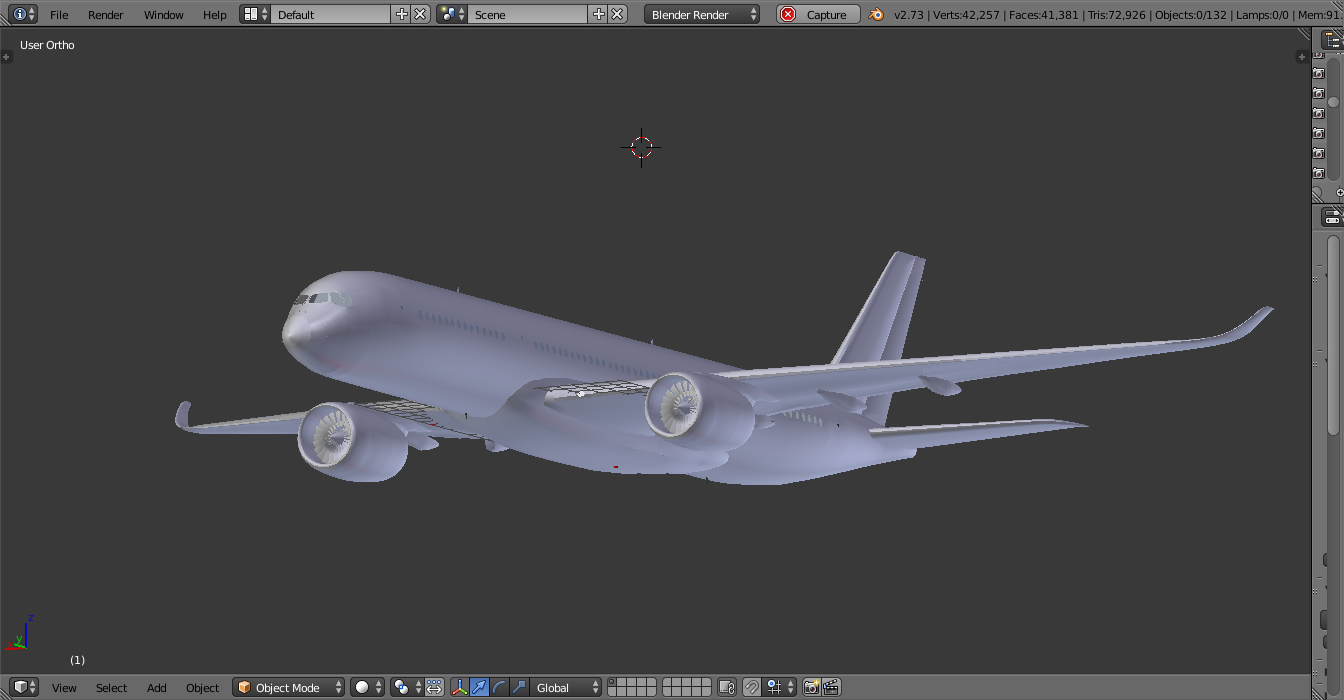Open the Properties editor type icon
Screen dimensions: 1344x700
coord(1333,217)
